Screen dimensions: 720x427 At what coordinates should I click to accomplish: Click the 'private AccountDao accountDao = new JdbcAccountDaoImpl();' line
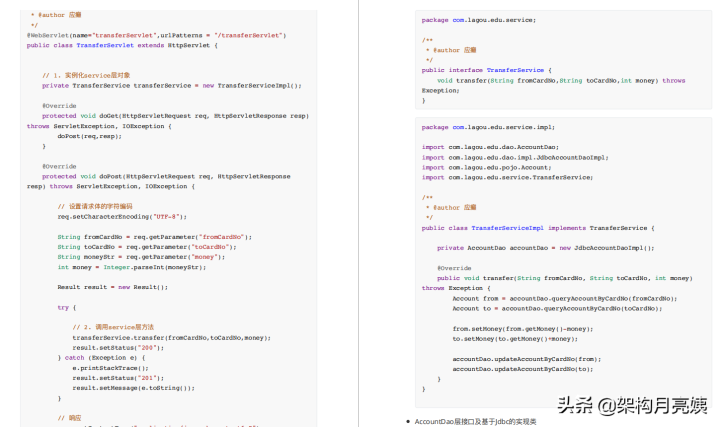pos(546,248)
